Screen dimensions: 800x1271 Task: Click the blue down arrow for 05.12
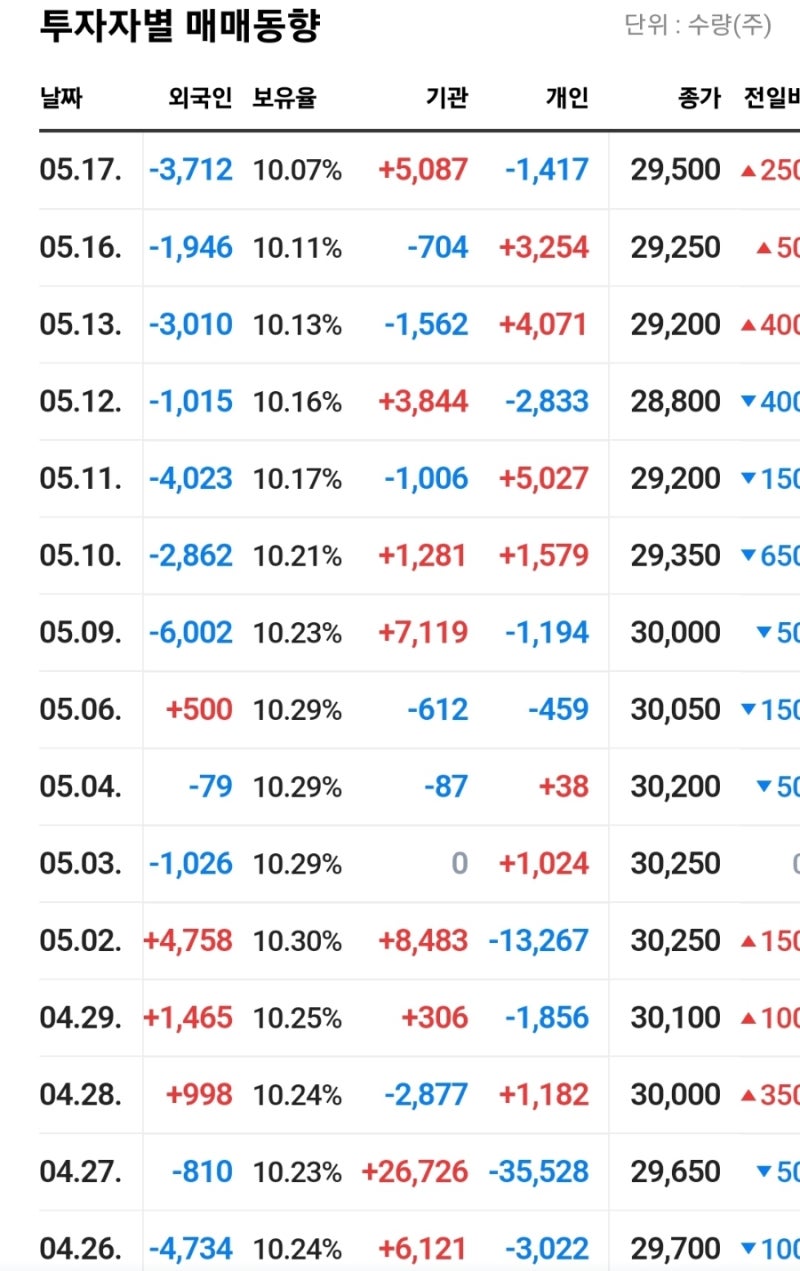click(747, 402)
